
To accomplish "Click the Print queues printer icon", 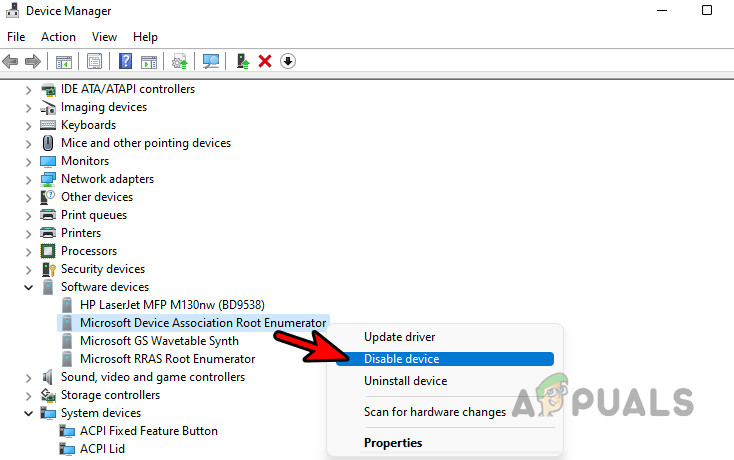I will coord(48,215).
